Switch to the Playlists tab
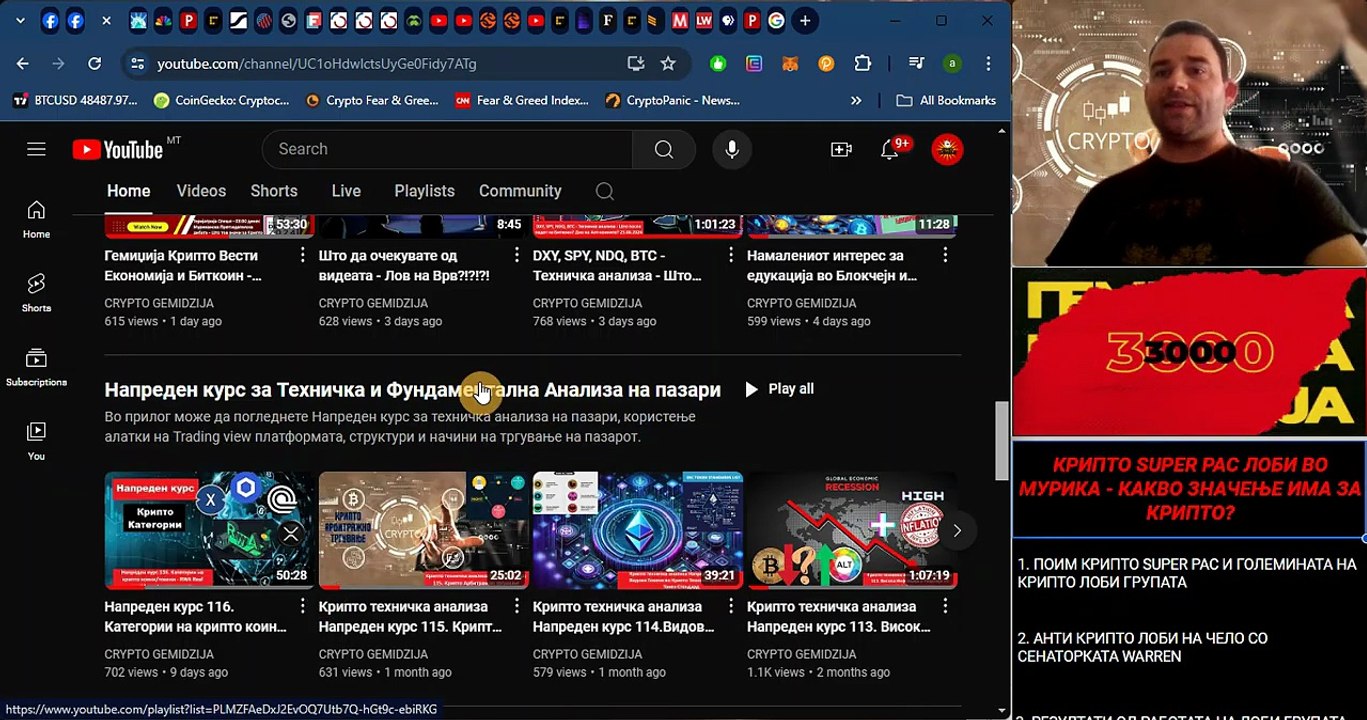This screenshot has height=720, width=1367. (x=424, y=191)
